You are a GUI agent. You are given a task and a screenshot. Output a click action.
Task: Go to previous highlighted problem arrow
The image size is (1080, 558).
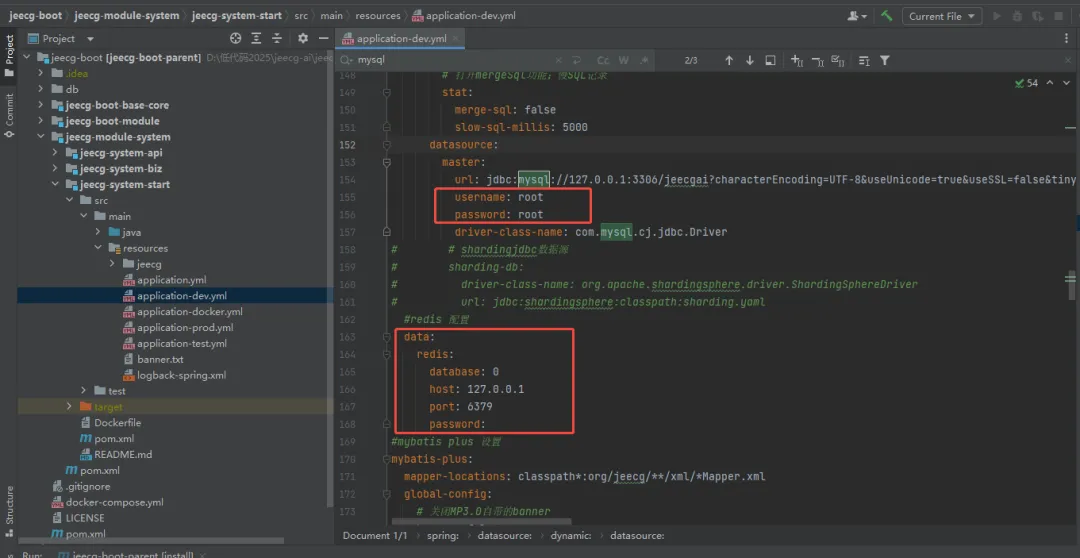[x=1050, y=83]
